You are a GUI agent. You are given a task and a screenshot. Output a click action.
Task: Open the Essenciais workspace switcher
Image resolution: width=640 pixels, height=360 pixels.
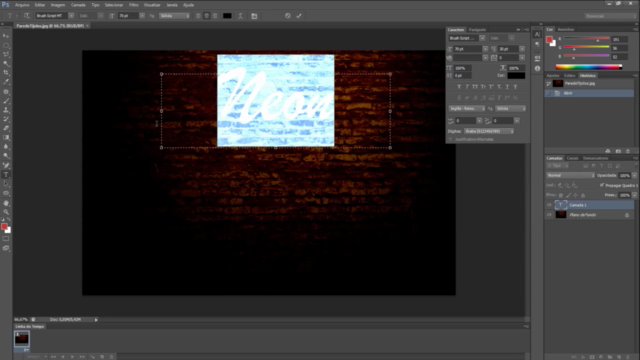pos(610,16)
